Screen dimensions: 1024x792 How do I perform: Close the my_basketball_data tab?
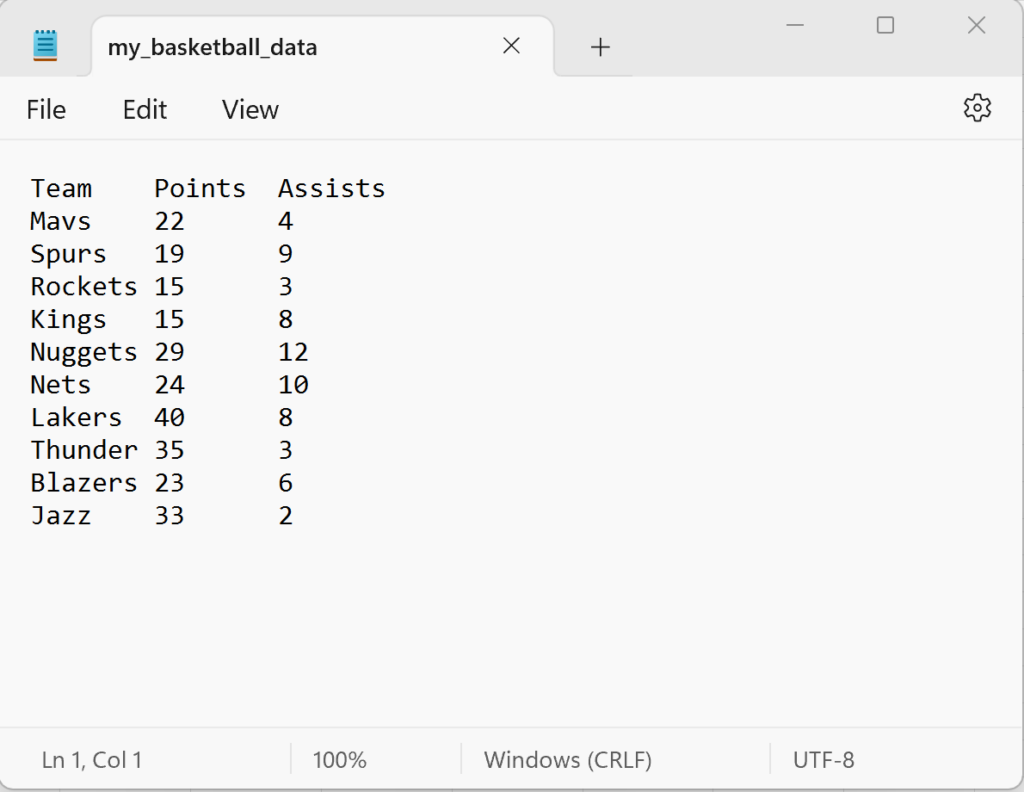511,46
